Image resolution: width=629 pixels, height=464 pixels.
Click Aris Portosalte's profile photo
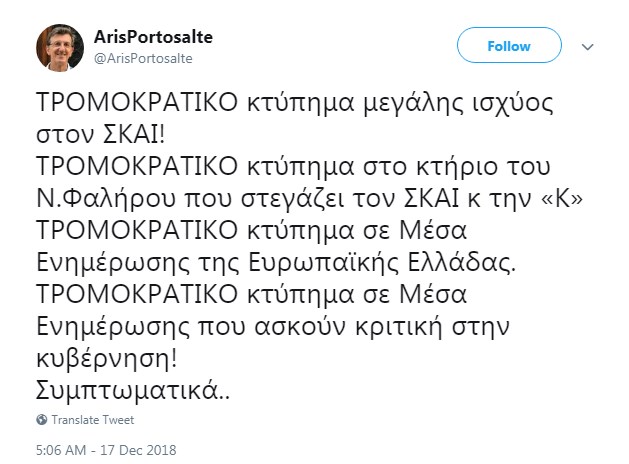point(60,47)
